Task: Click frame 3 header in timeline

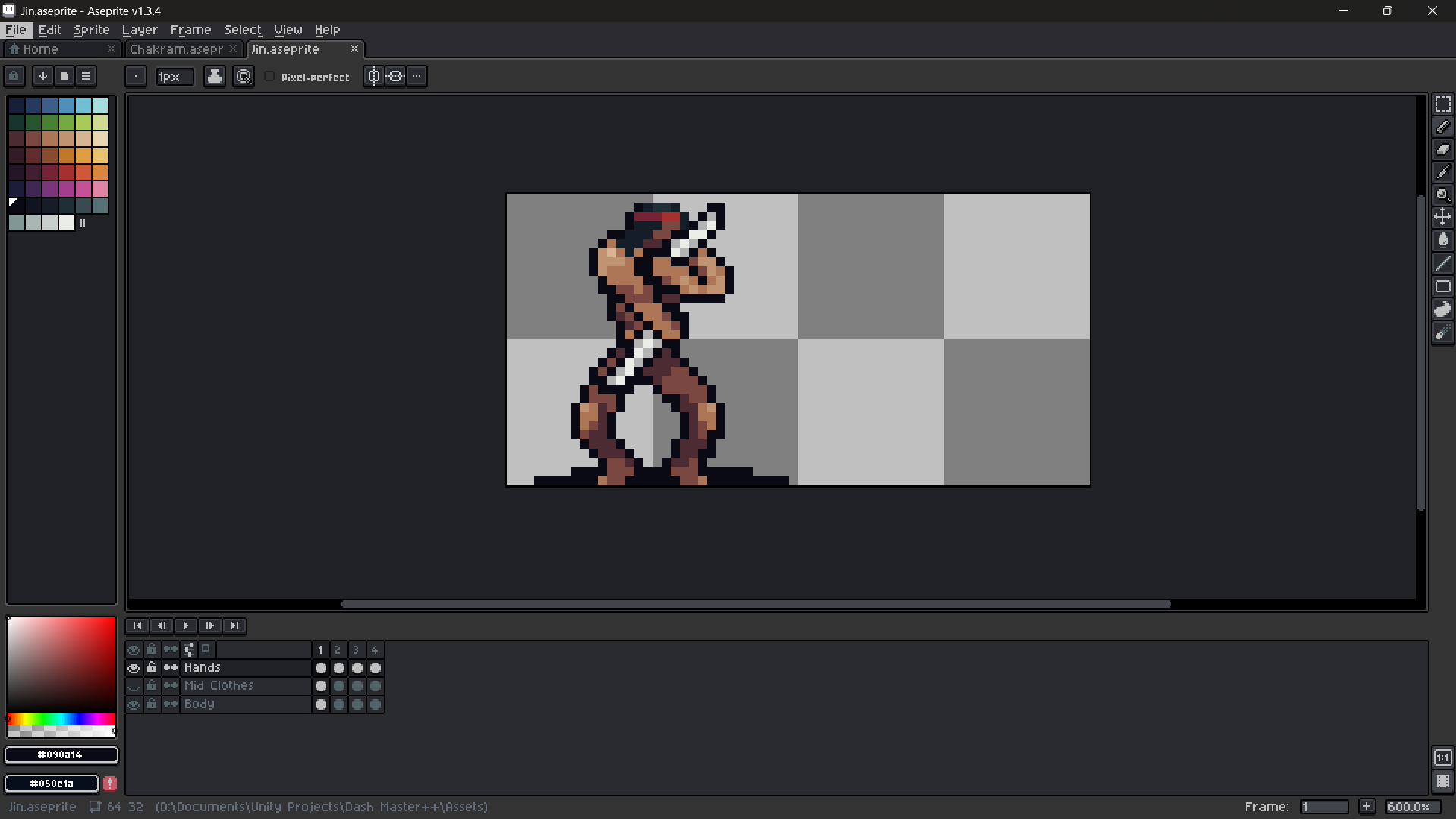Action: (356, 650)
